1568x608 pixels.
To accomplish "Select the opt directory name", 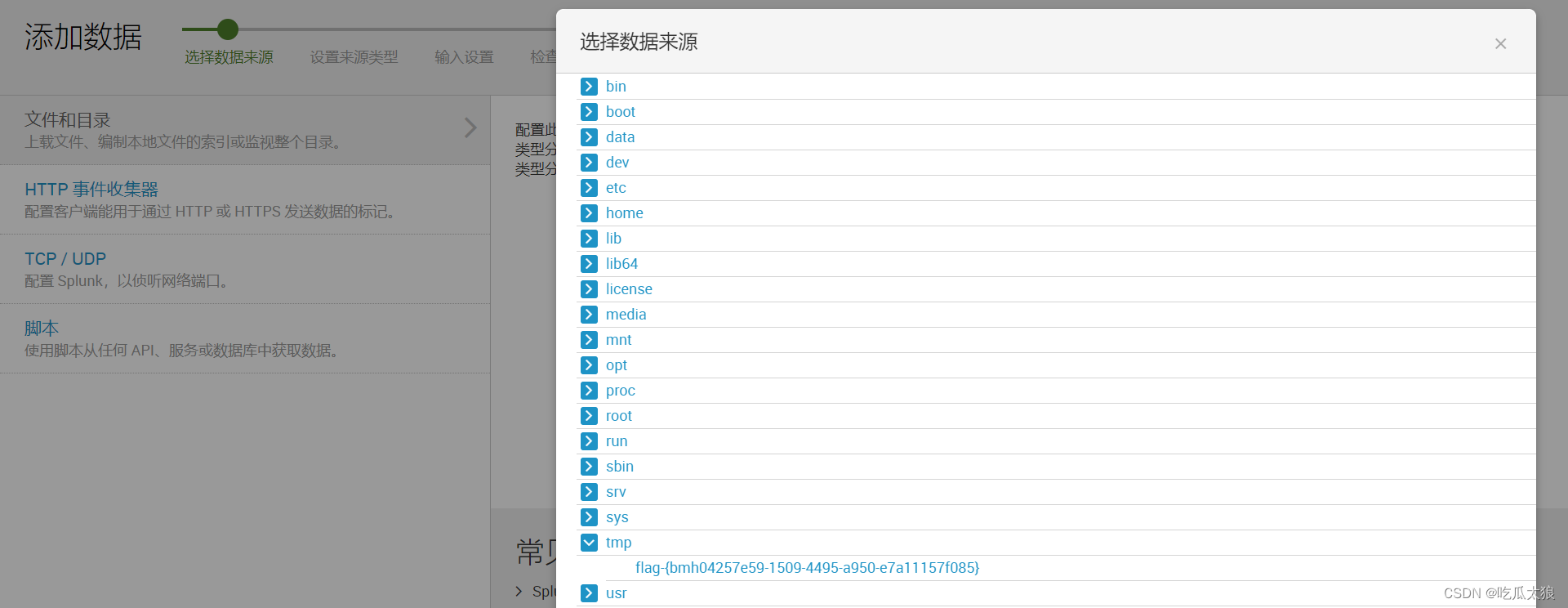I will (x=617, y=365).
